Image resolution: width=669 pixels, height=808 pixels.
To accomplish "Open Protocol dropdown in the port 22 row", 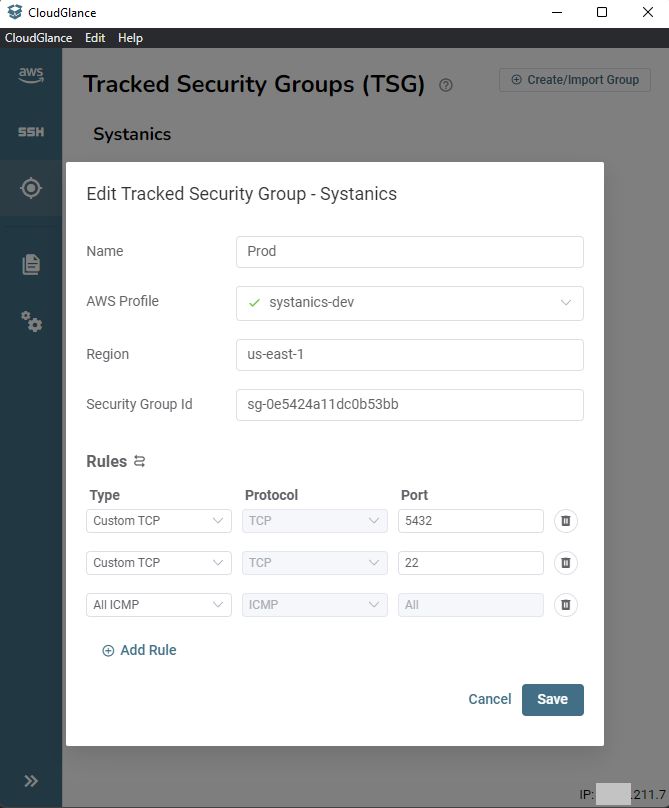I will [x=314, y=563].
